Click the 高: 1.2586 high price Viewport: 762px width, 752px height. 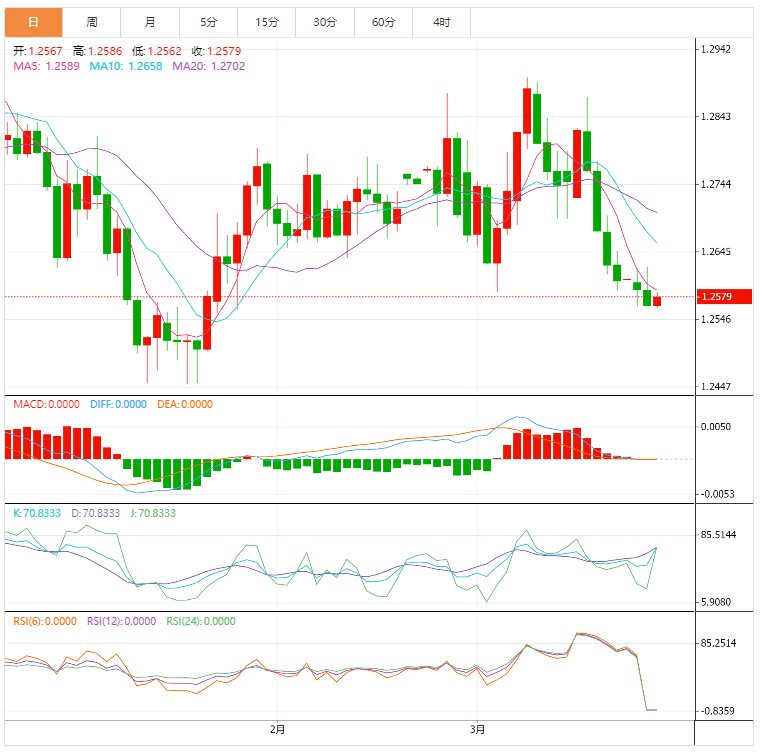(x=97, y=51)
